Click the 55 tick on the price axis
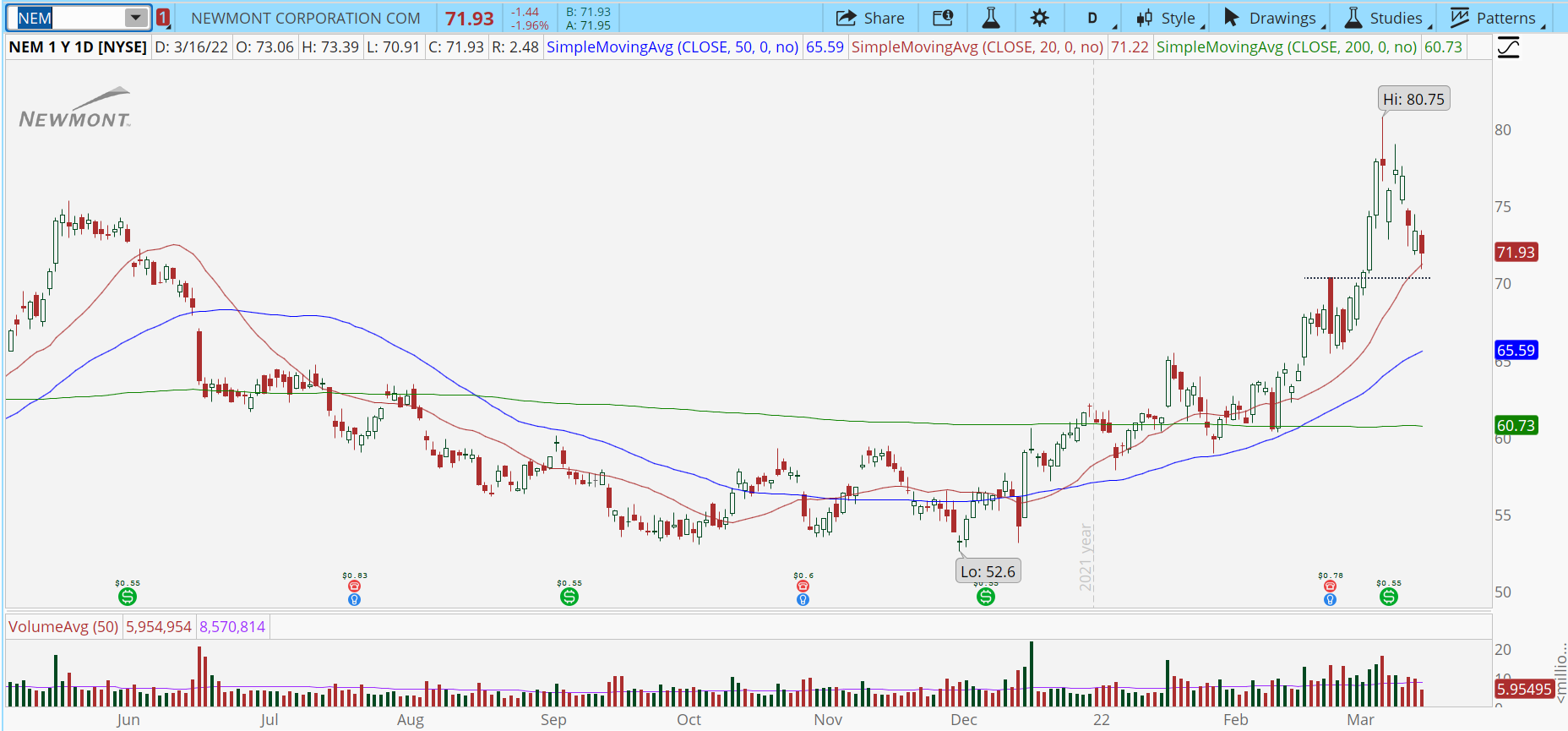This screenshot has height=731, width=1568. point(1503,516)
